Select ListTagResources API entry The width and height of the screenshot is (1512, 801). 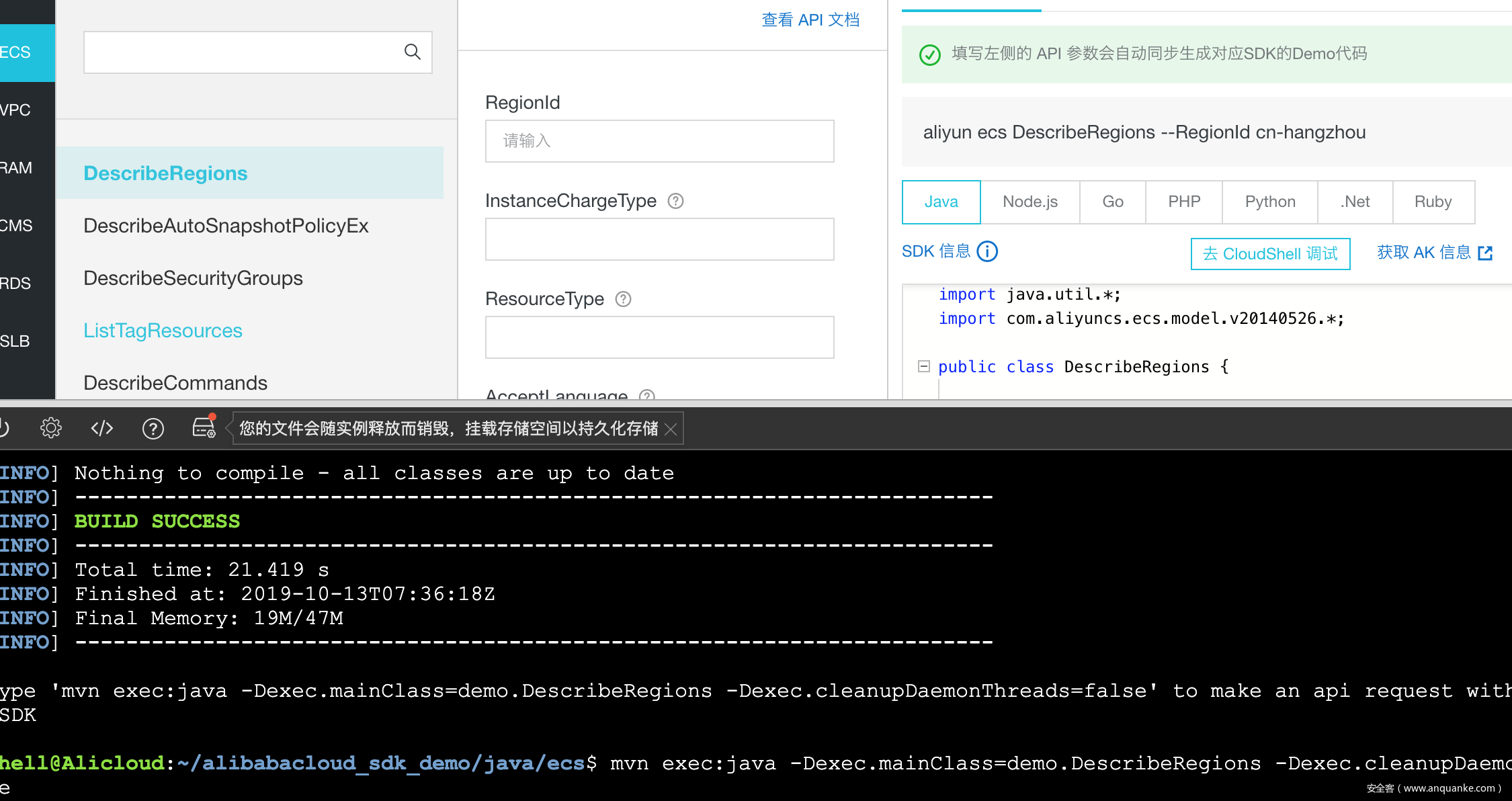[163, 331]
